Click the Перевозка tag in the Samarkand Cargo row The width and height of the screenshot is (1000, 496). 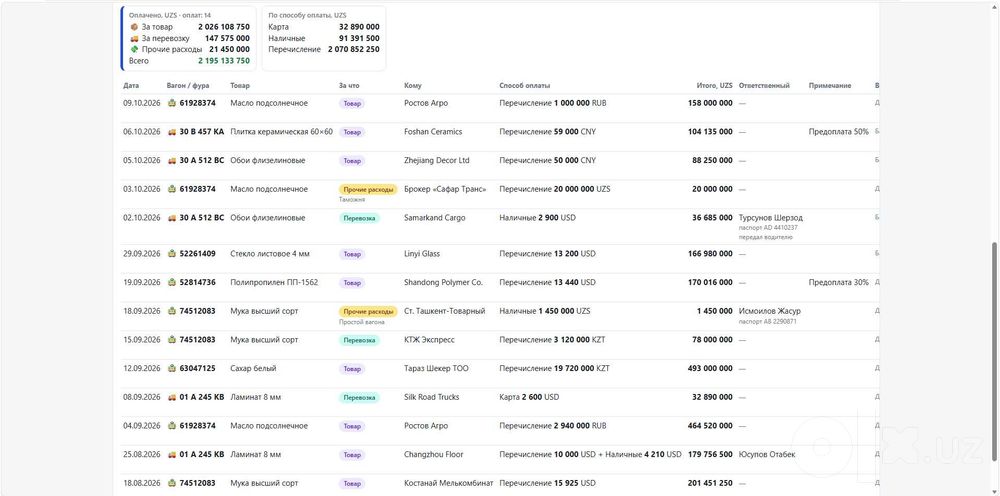point(359,218)
